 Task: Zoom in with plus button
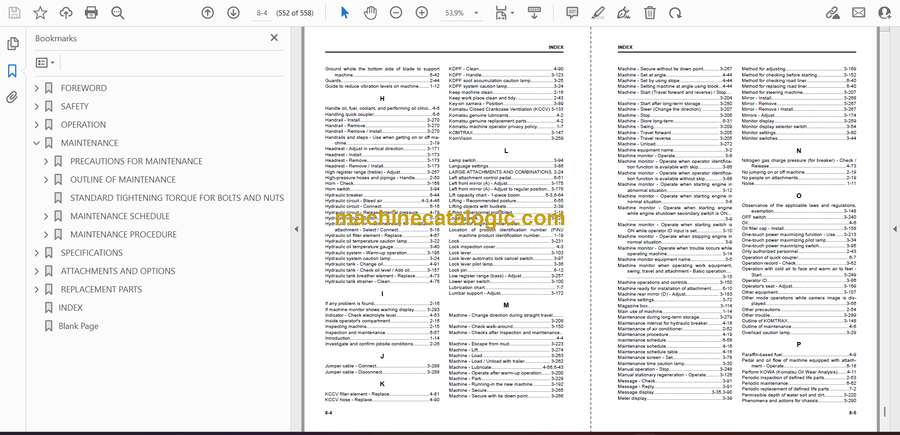(x=422, y=13)
